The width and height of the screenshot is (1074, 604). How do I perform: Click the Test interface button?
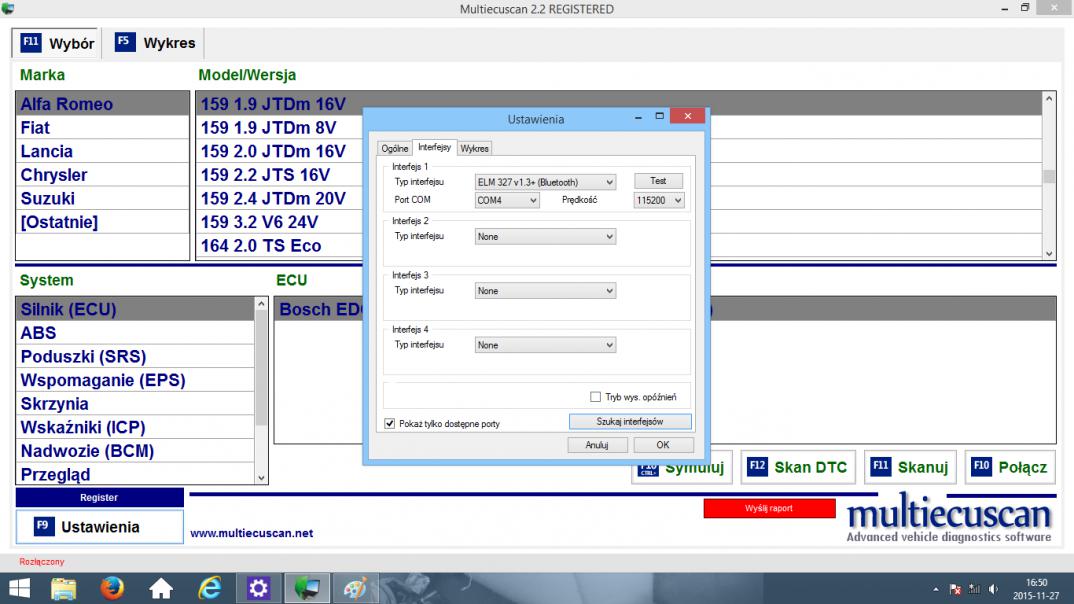coord(658,181)
